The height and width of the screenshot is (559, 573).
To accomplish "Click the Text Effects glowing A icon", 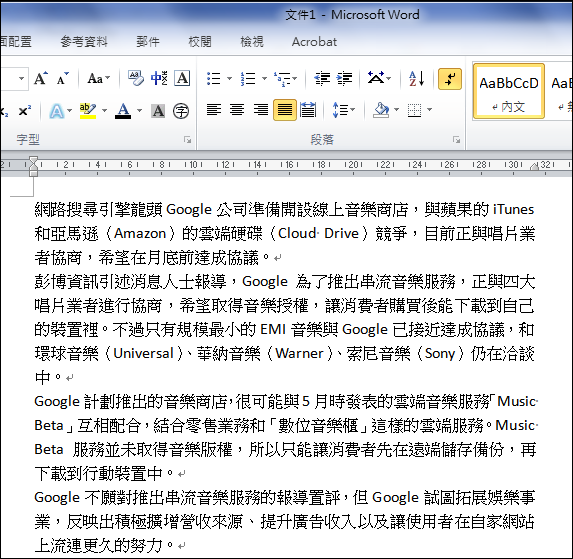I will point(57,111).
